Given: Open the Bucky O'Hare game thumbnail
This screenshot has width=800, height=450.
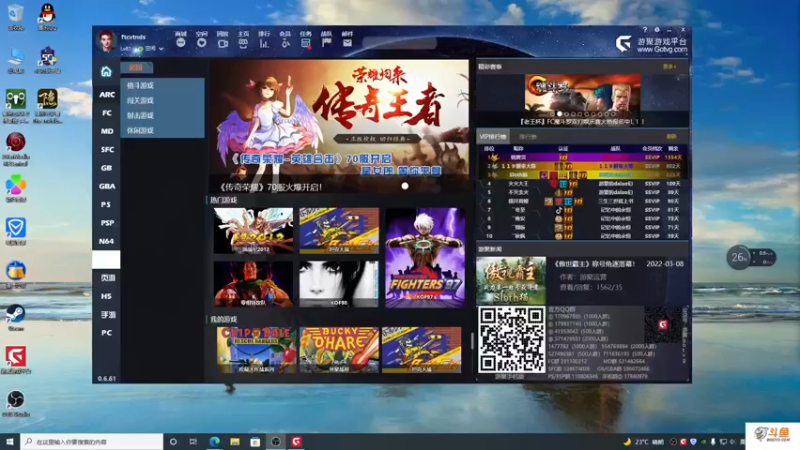Looking at the screenshot, I should 339,350.
